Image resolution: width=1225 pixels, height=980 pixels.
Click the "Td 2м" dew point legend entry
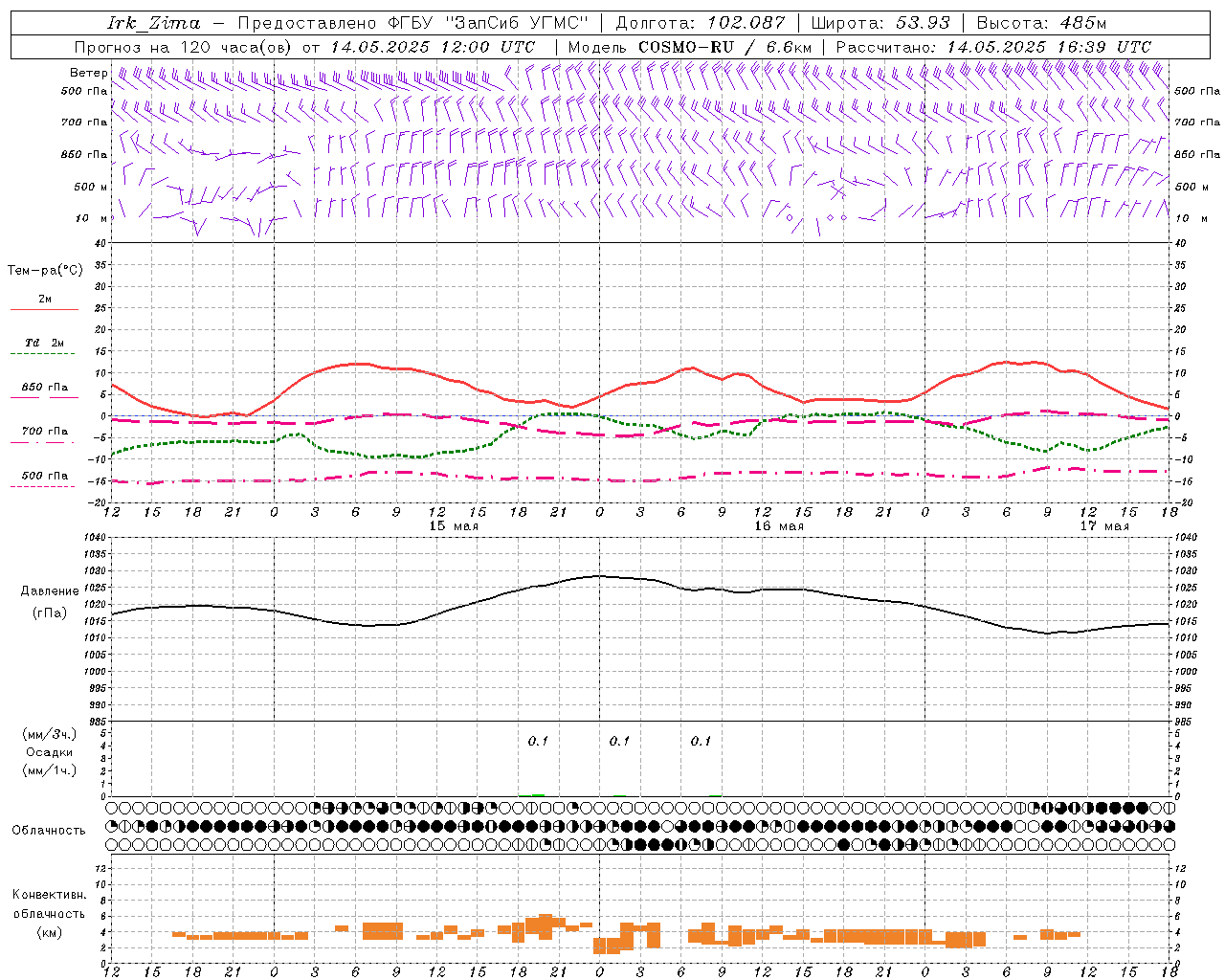pyautogui.click(x=45, y=343)
